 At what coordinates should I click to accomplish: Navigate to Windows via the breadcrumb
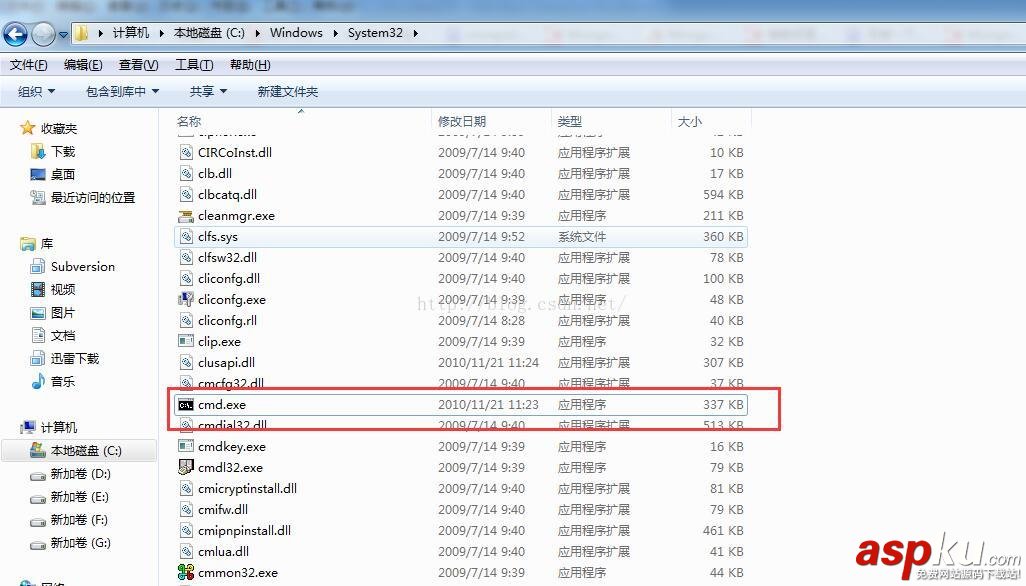296,32
